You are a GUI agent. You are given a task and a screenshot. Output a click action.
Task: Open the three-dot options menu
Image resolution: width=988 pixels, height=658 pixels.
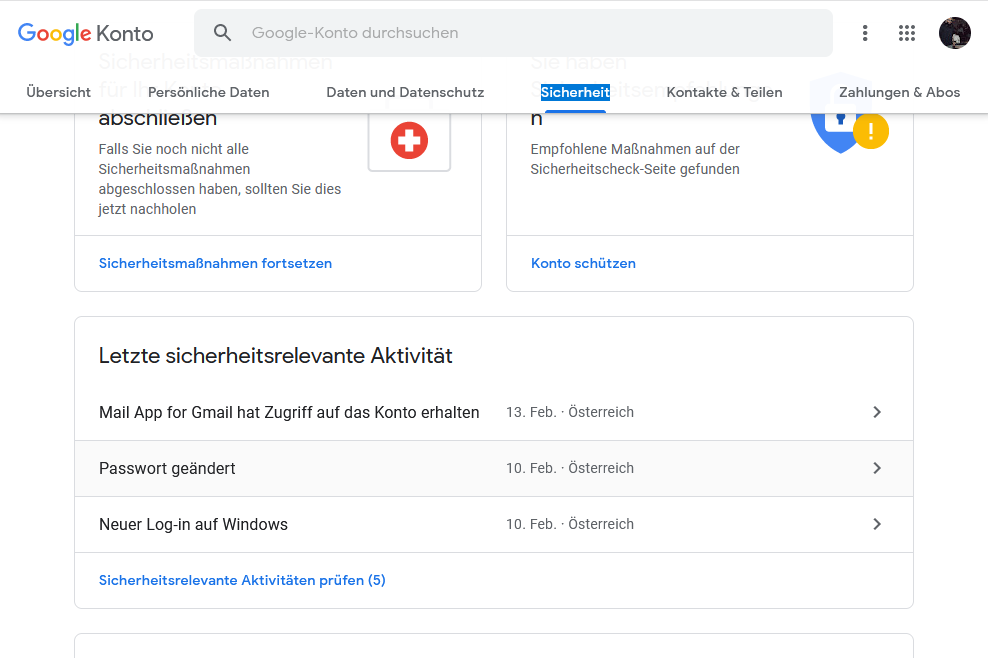click(865, 33)
